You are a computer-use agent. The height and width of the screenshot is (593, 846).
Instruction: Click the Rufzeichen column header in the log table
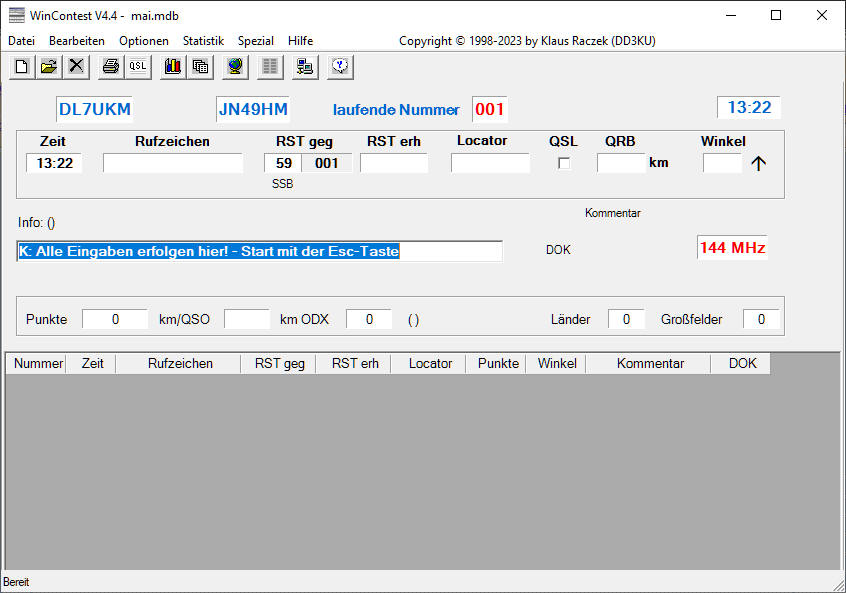click(x=178, y=364)
